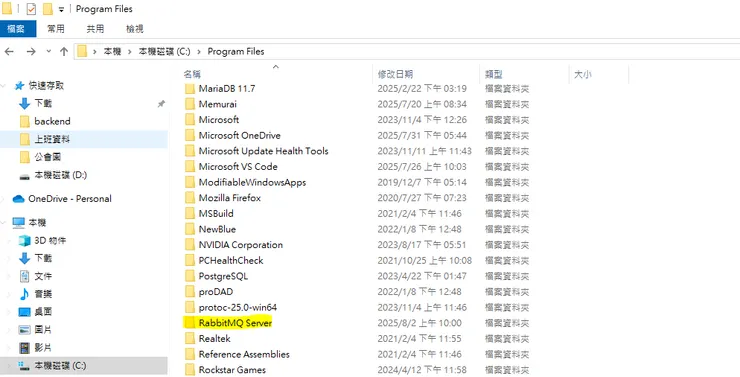Click the pin icon next to 下載
Image resolution: width=740 pixels, height=377 pixels.
pyautogui.click(x=161, y=103)
